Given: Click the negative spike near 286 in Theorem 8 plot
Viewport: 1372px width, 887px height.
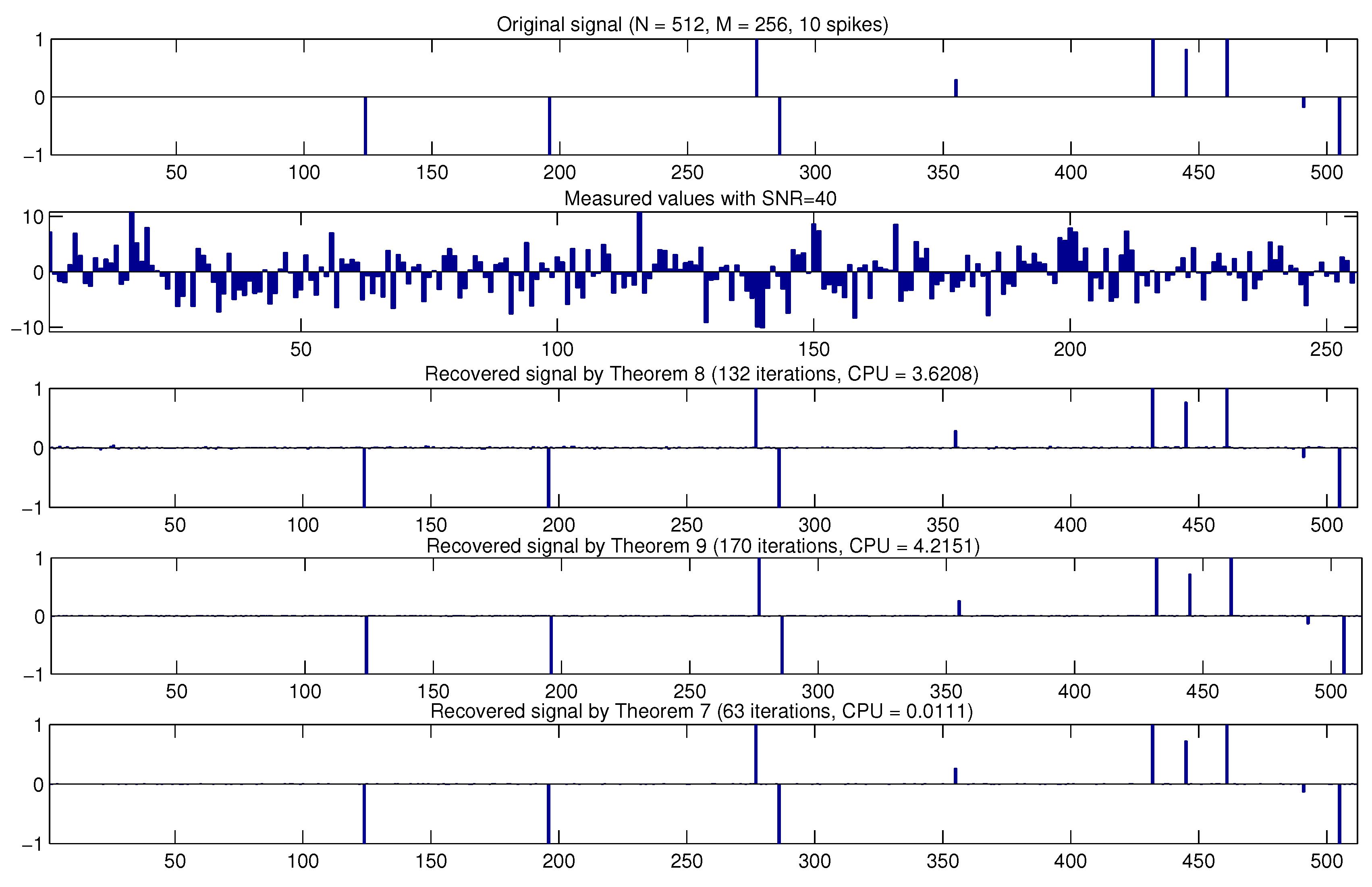Looking at the screenshot, I should click(x=779, y=478).
